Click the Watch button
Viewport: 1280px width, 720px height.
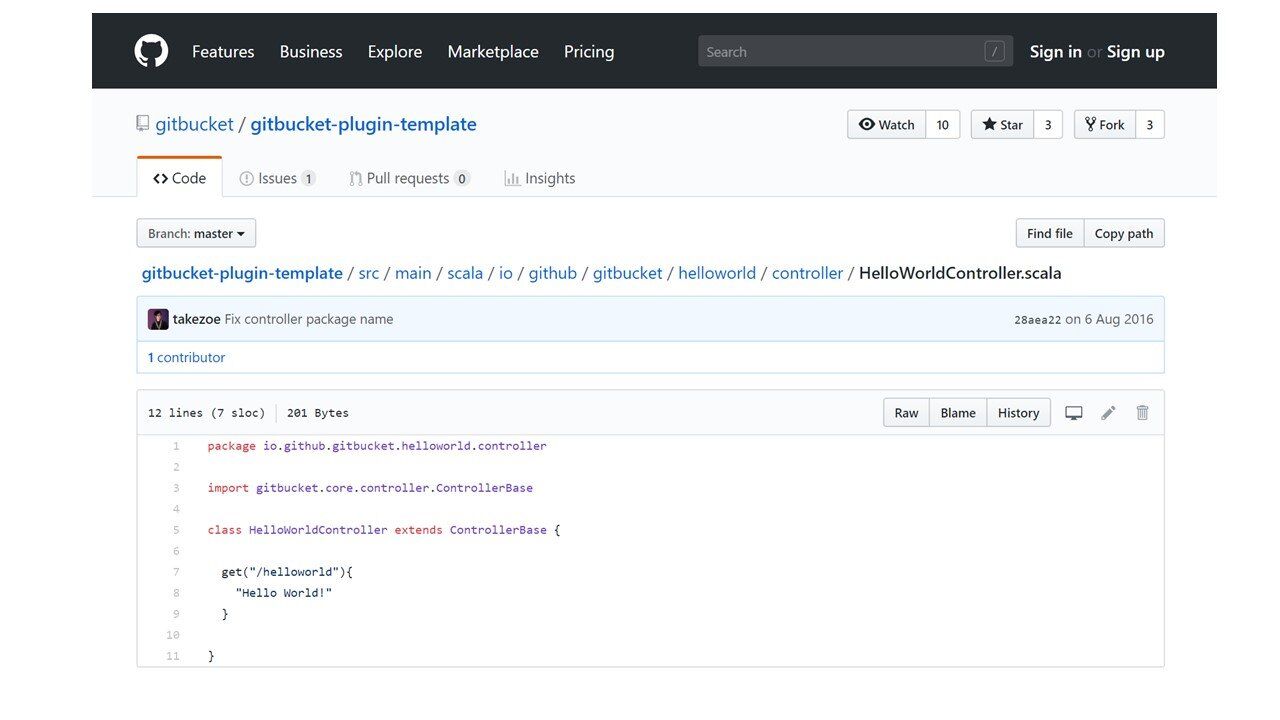tap(887, 125)
